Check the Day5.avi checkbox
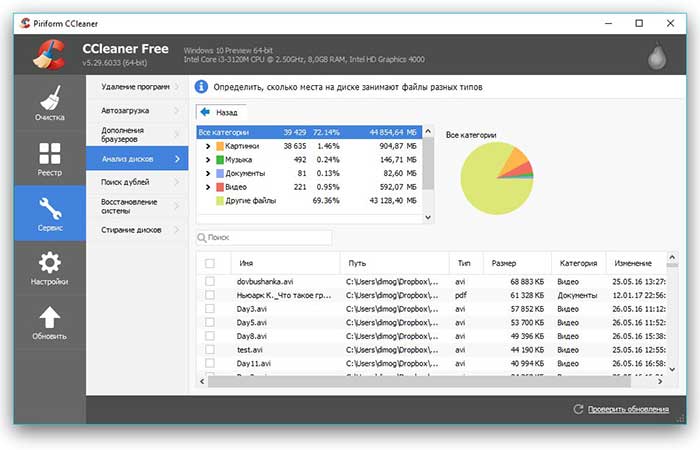 (210, 322)
